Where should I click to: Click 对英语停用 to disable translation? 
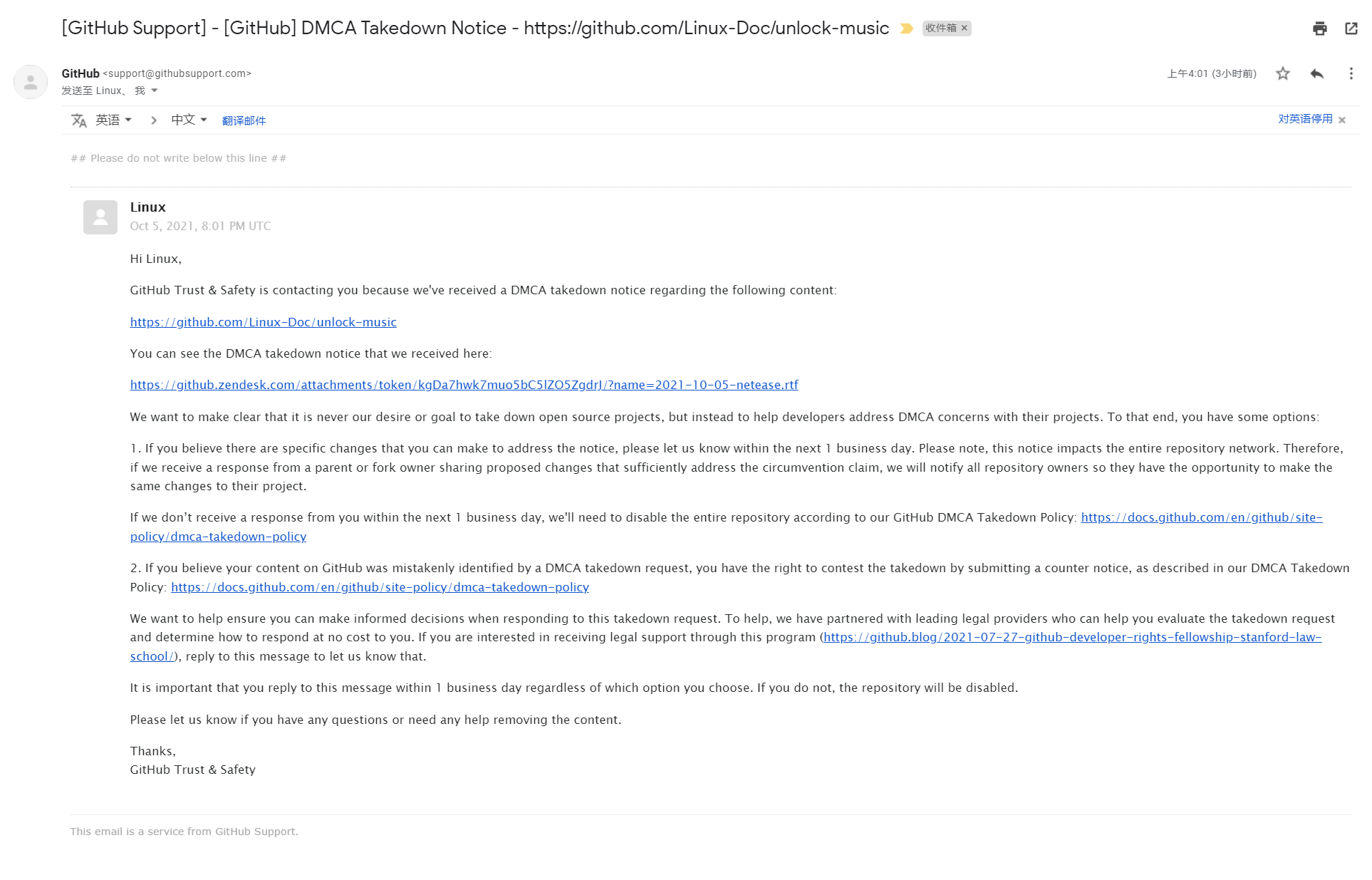click(x=1305, y=119)
